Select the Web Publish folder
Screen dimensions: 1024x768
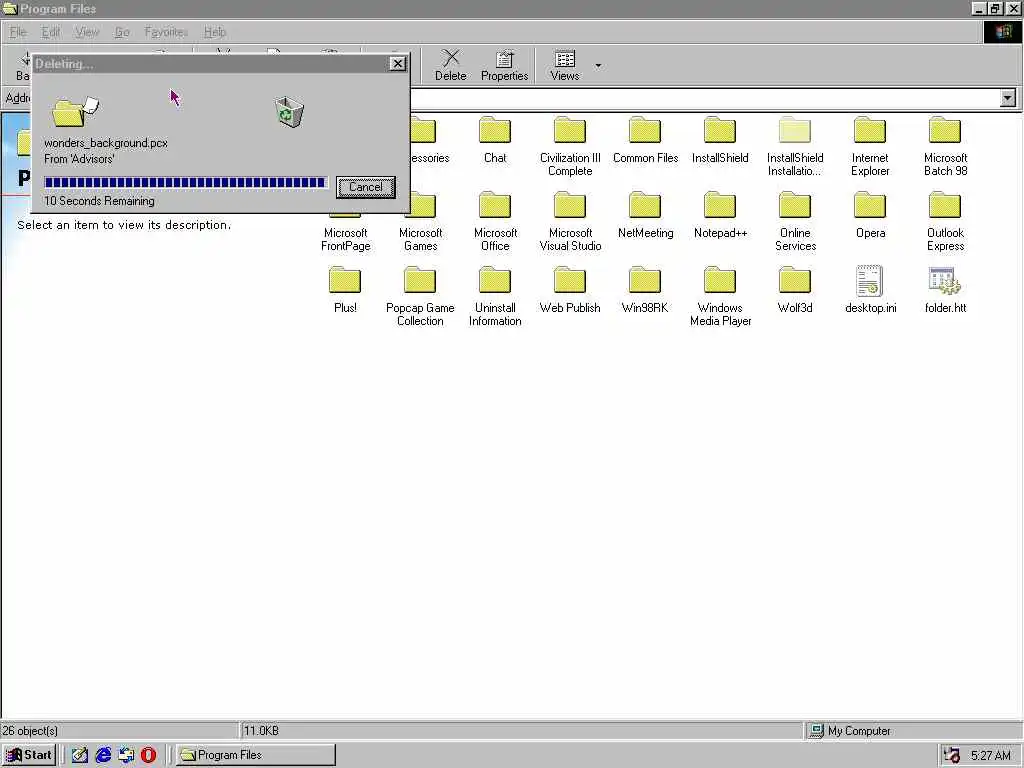(x=569, y=291)
